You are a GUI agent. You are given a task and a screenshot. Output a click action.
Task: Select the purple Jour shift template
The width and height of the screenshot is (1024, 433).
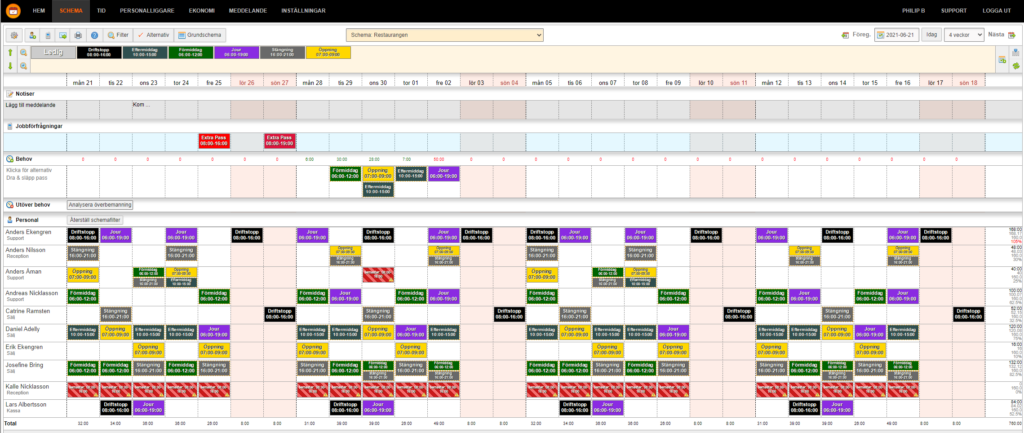coord(236,52)
